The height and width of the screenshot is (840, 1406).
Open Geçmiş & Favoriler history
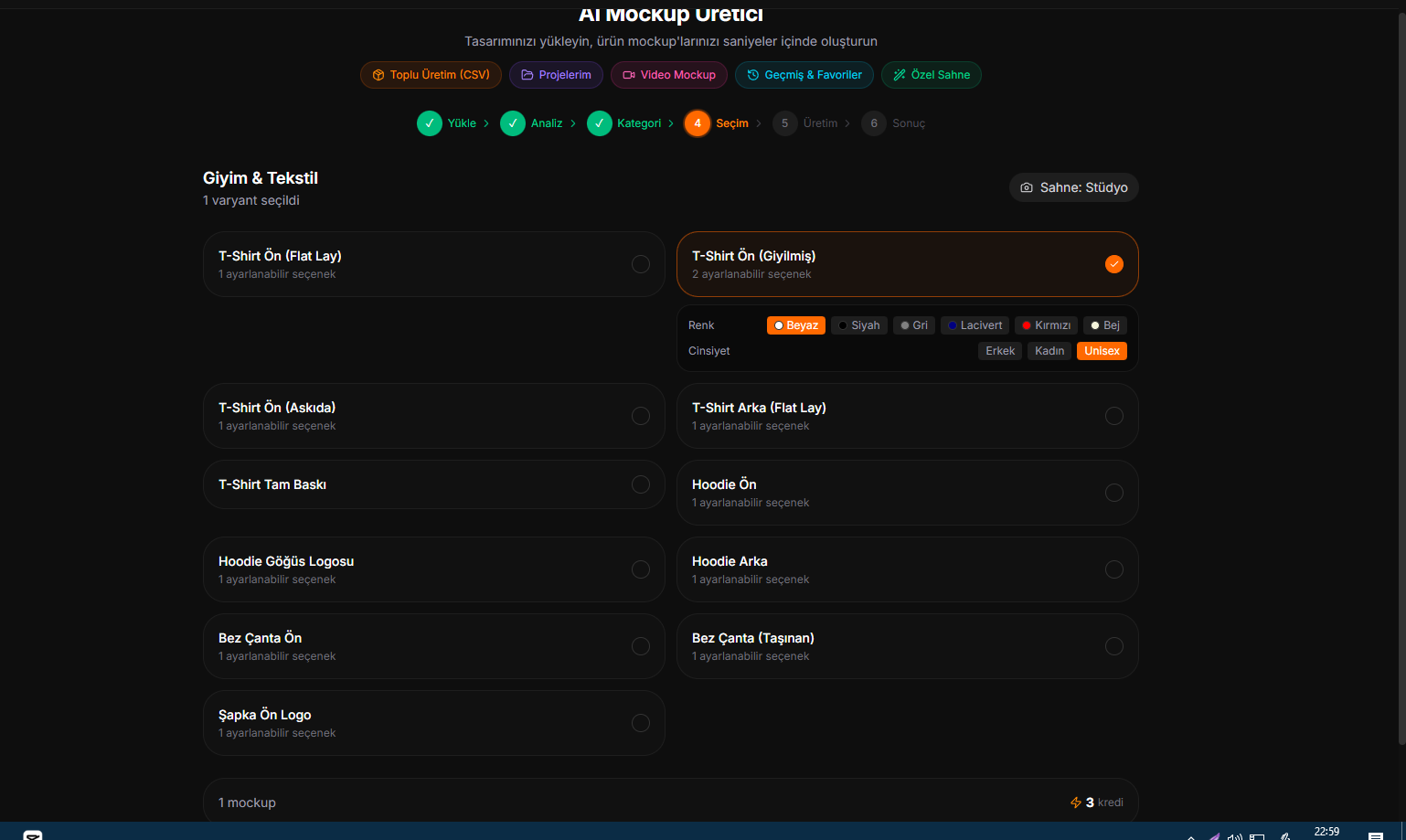pos(804,75)
